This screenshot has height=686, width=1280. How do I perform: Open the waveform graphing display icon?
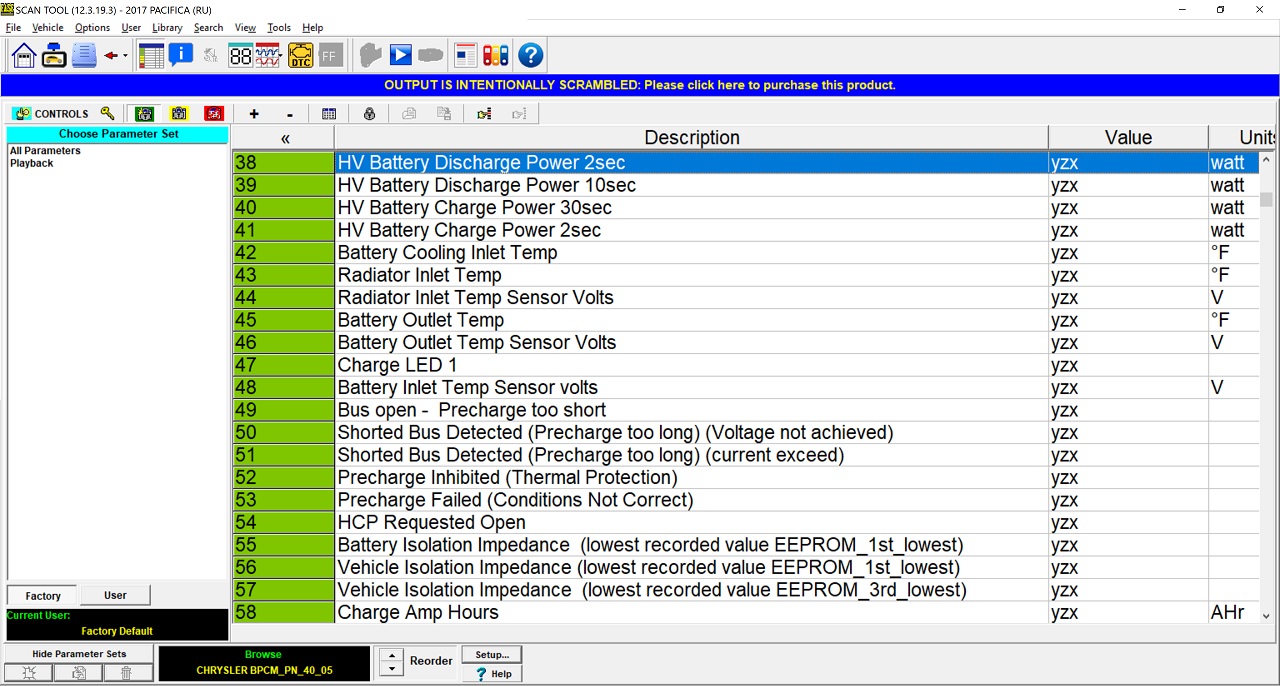267,55
